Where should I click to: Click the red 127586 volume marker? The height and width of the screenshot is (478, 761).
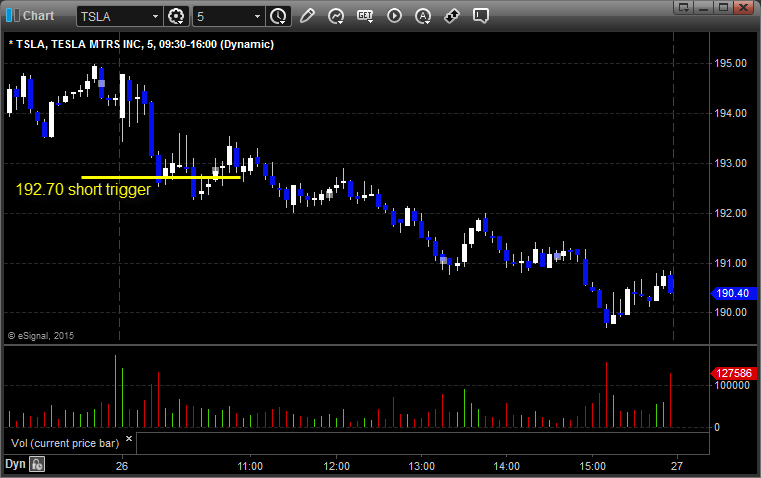pos(728,373)
